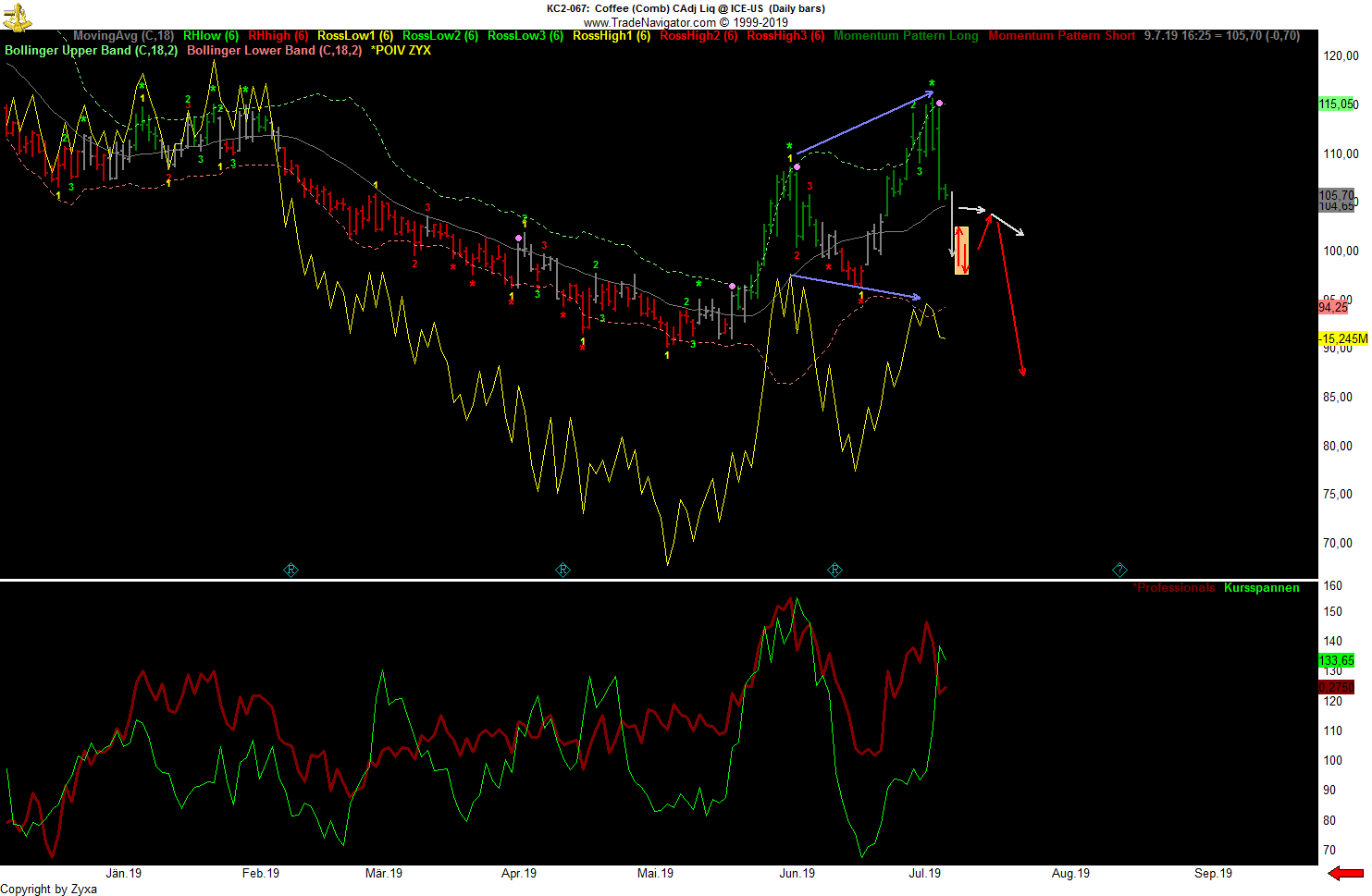Select the MovingAvg (C,18) legend label
This screenshot has height=896, width=1372.
pyautogui.click(x=123, y=36)
